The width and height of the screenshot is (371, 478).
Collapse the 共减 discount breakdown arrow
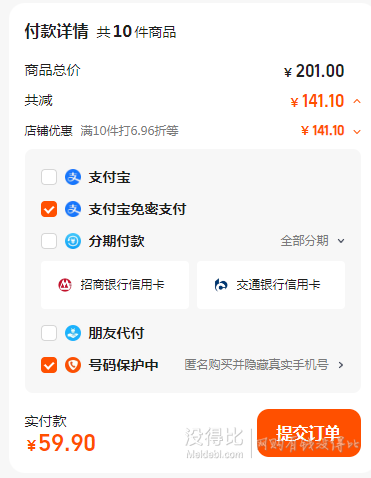click(x=357, y=101)
